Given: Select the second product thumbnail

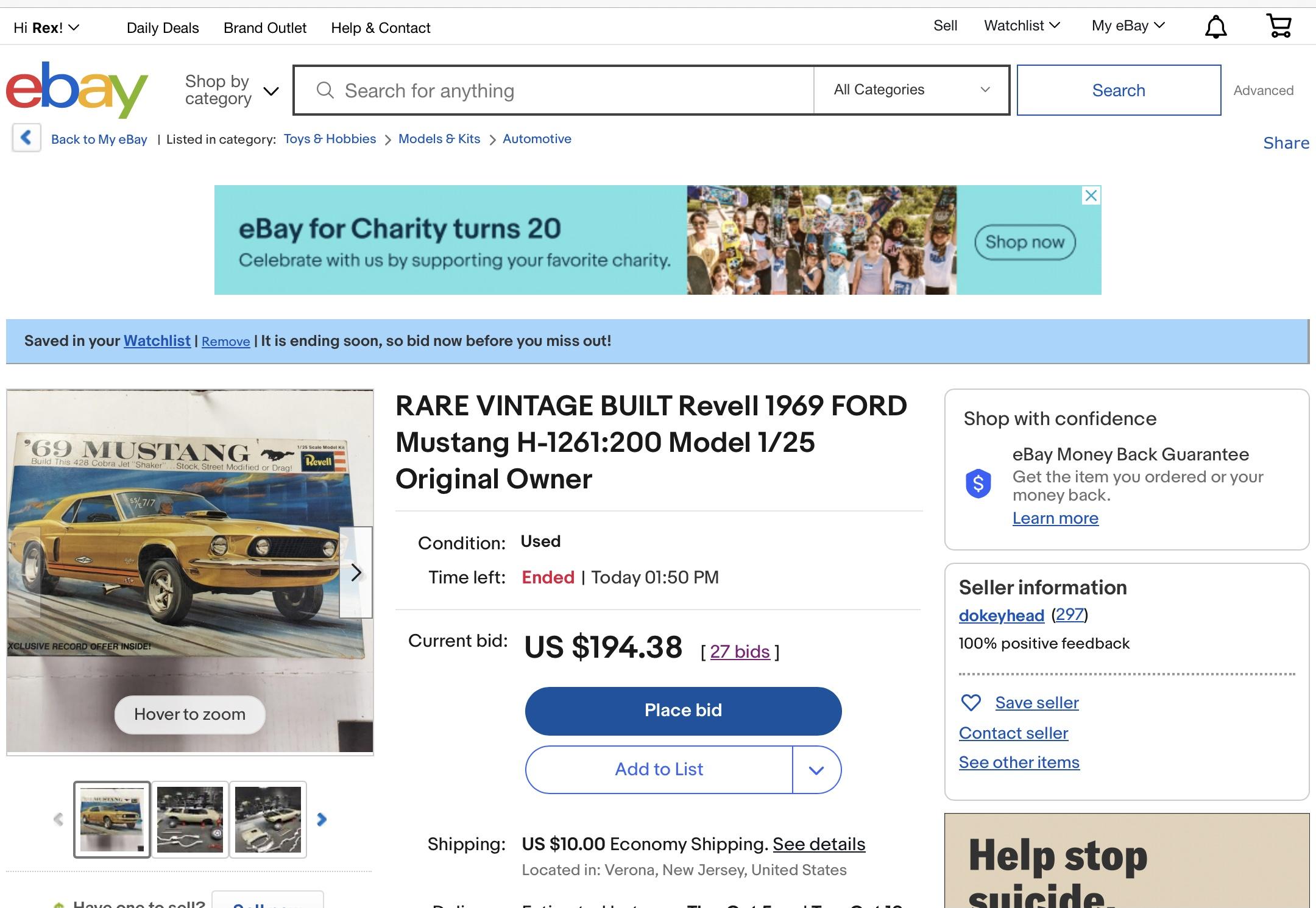Looking at the screenshot, I should tap(190, 820).
